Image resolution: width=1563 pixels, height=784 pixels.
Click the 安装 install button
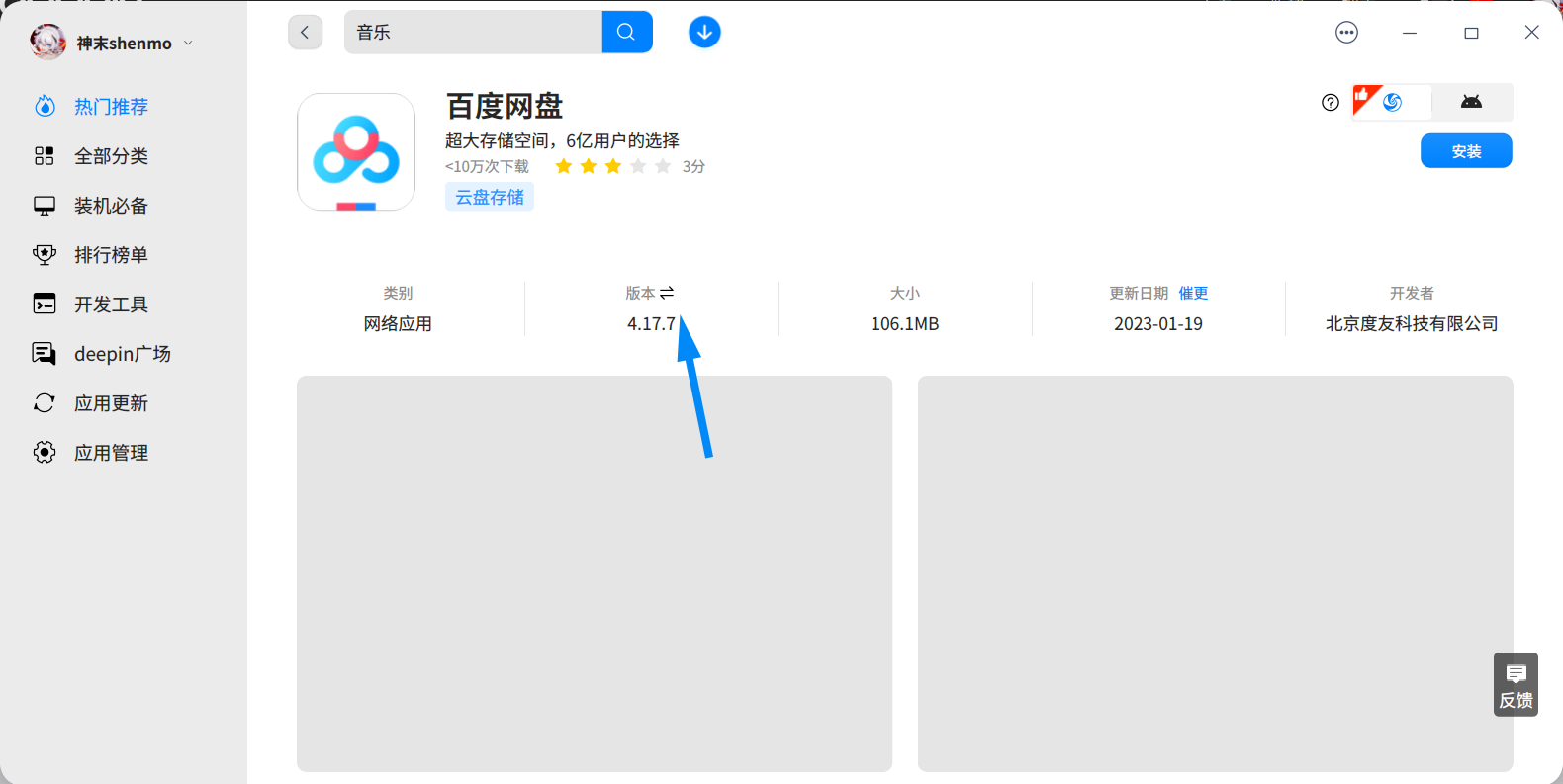click(1466, 151)
